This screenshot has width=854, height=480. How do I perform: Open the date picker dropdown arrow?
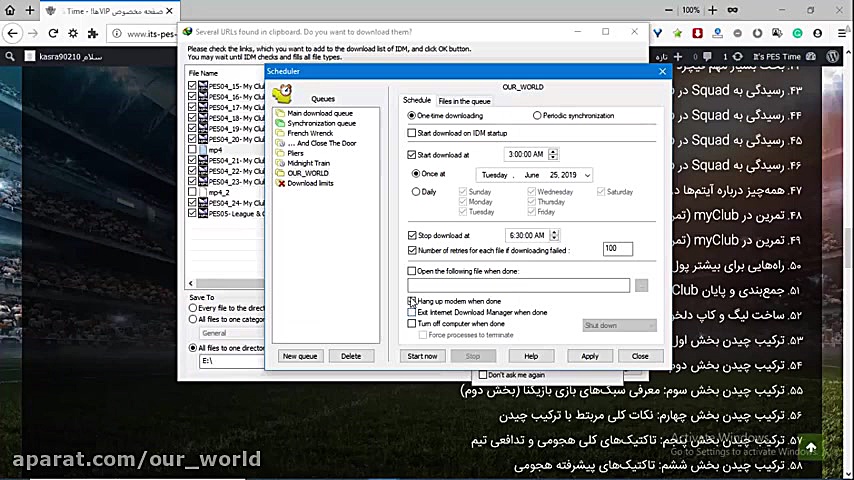pos(587,175)
